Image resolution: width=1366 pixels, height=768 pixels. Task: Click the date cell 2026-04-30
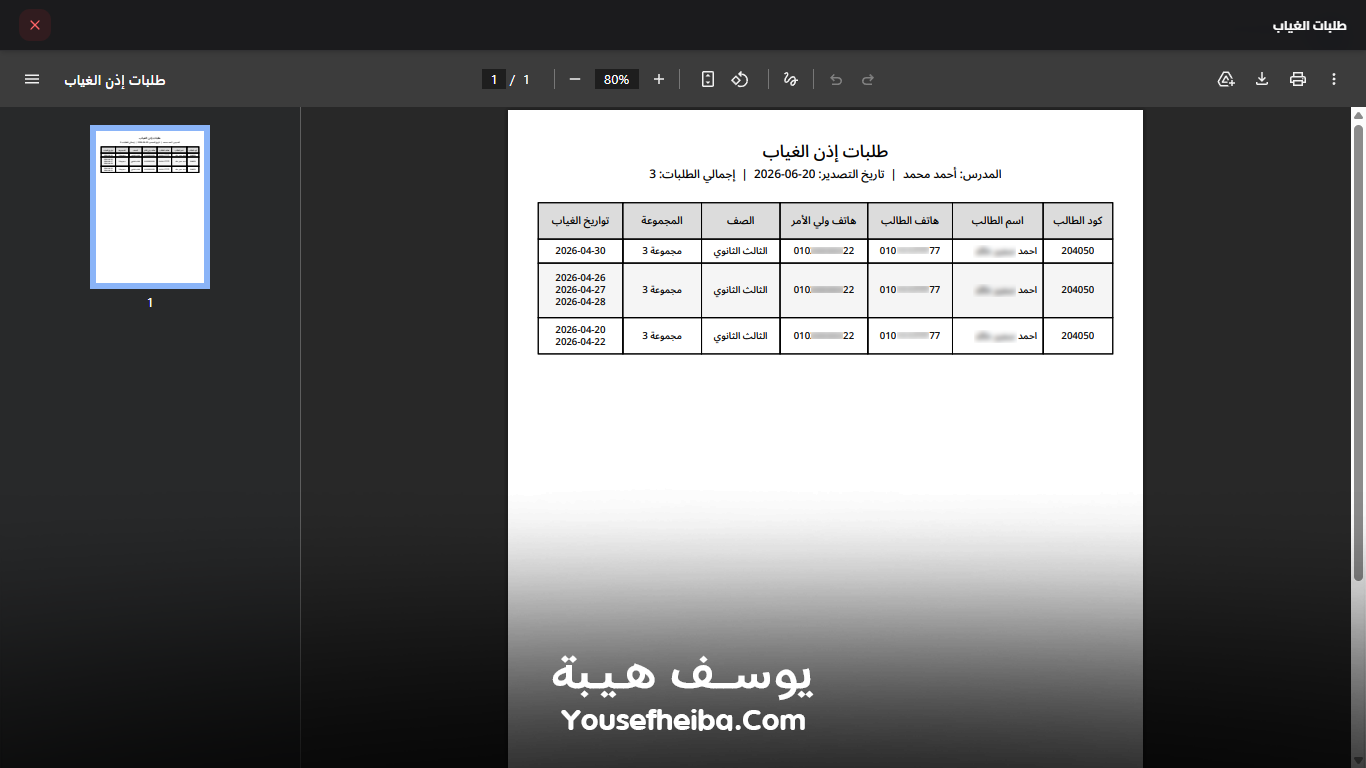[x=580, y=250]
